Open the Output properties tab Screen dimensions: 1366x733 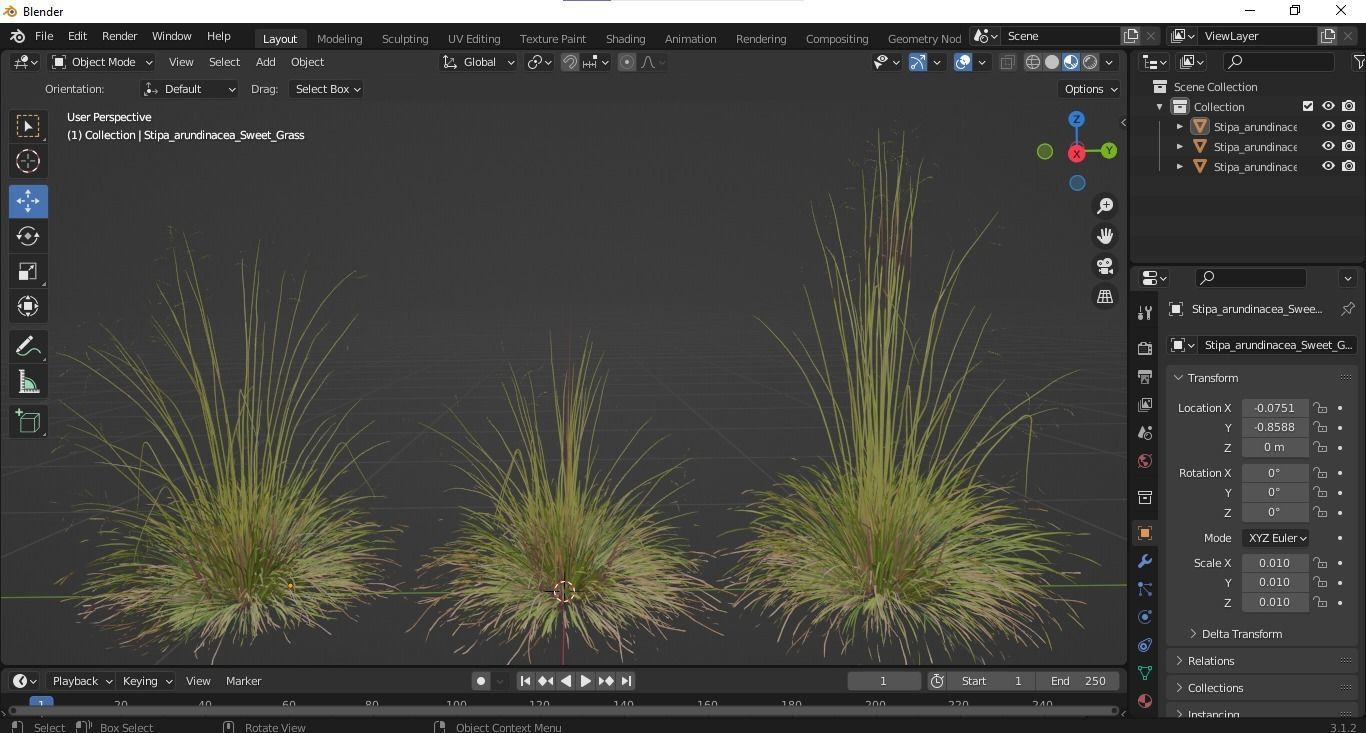[1145, 377]
